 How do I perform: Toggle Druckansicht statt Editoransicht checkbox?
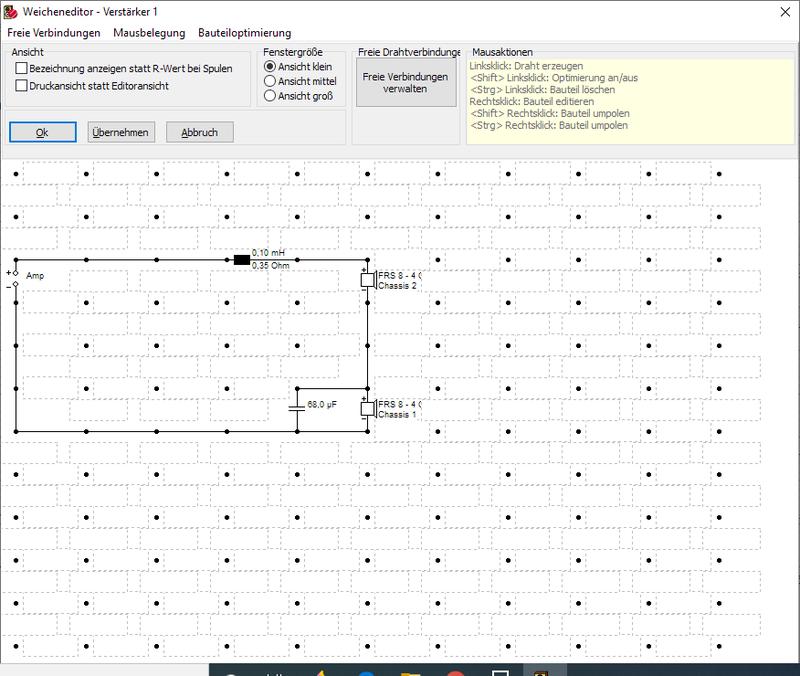tap(22, 86)
